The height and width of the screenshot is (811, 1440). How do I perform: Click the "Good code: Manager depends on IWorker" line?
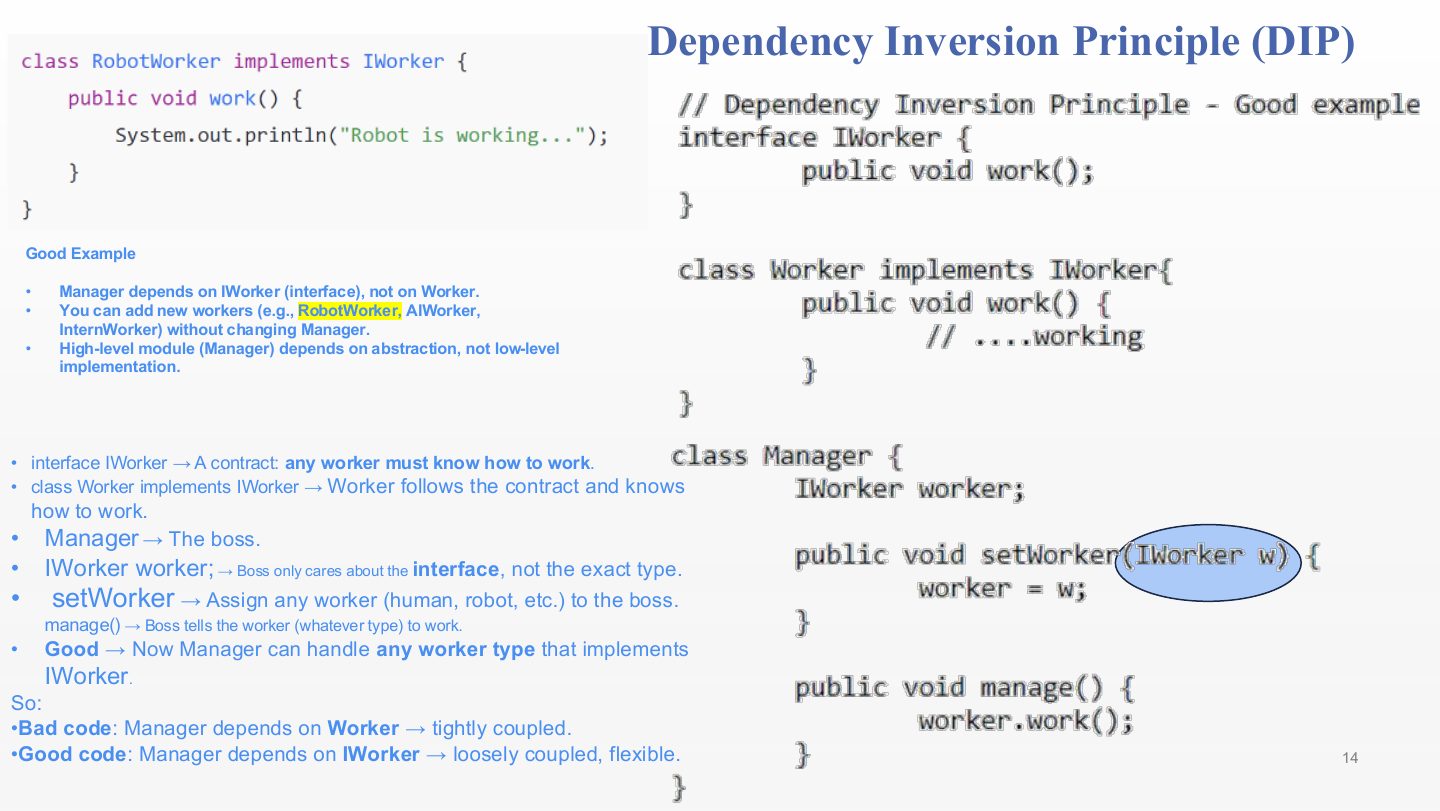tap(345, 755)
